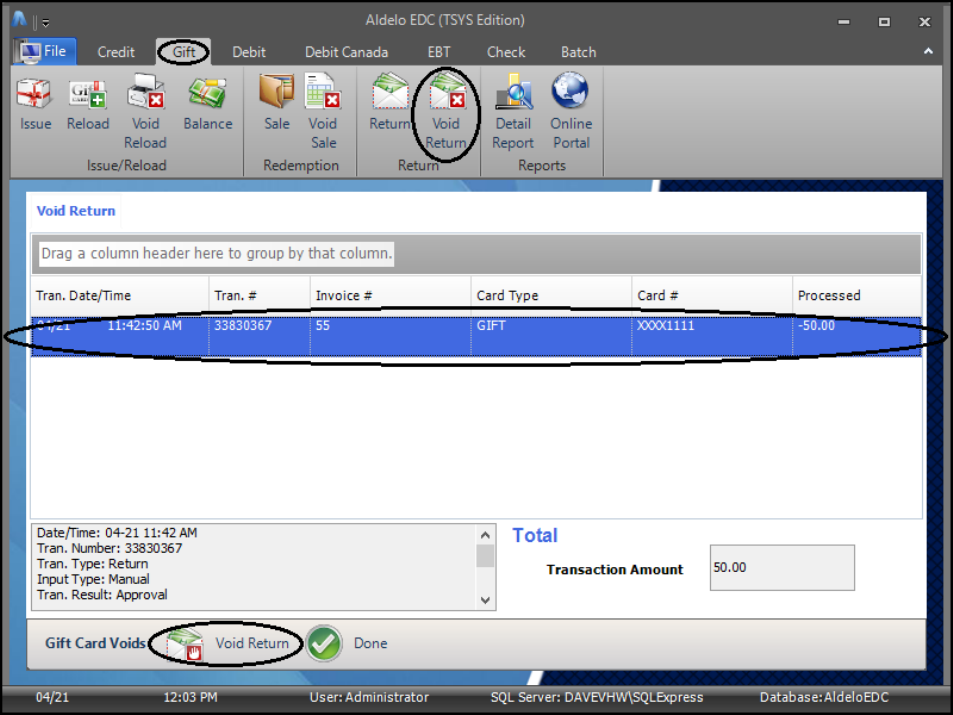Click the Input Type: Manual line
The image size is (953, 715).
(93, 579)
